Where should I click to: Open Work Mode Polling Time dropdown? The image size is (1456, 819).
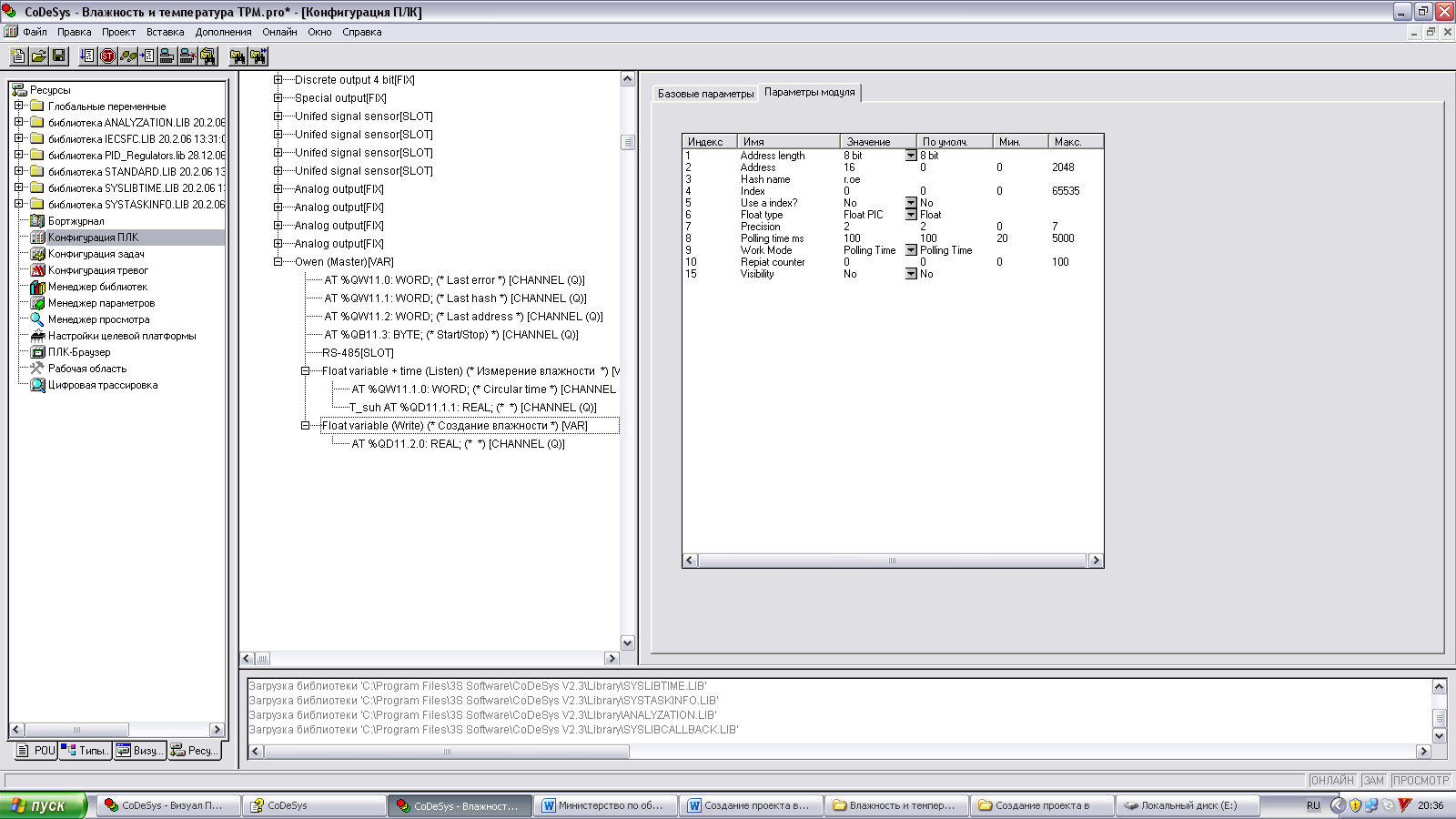(x=911, y=250)
